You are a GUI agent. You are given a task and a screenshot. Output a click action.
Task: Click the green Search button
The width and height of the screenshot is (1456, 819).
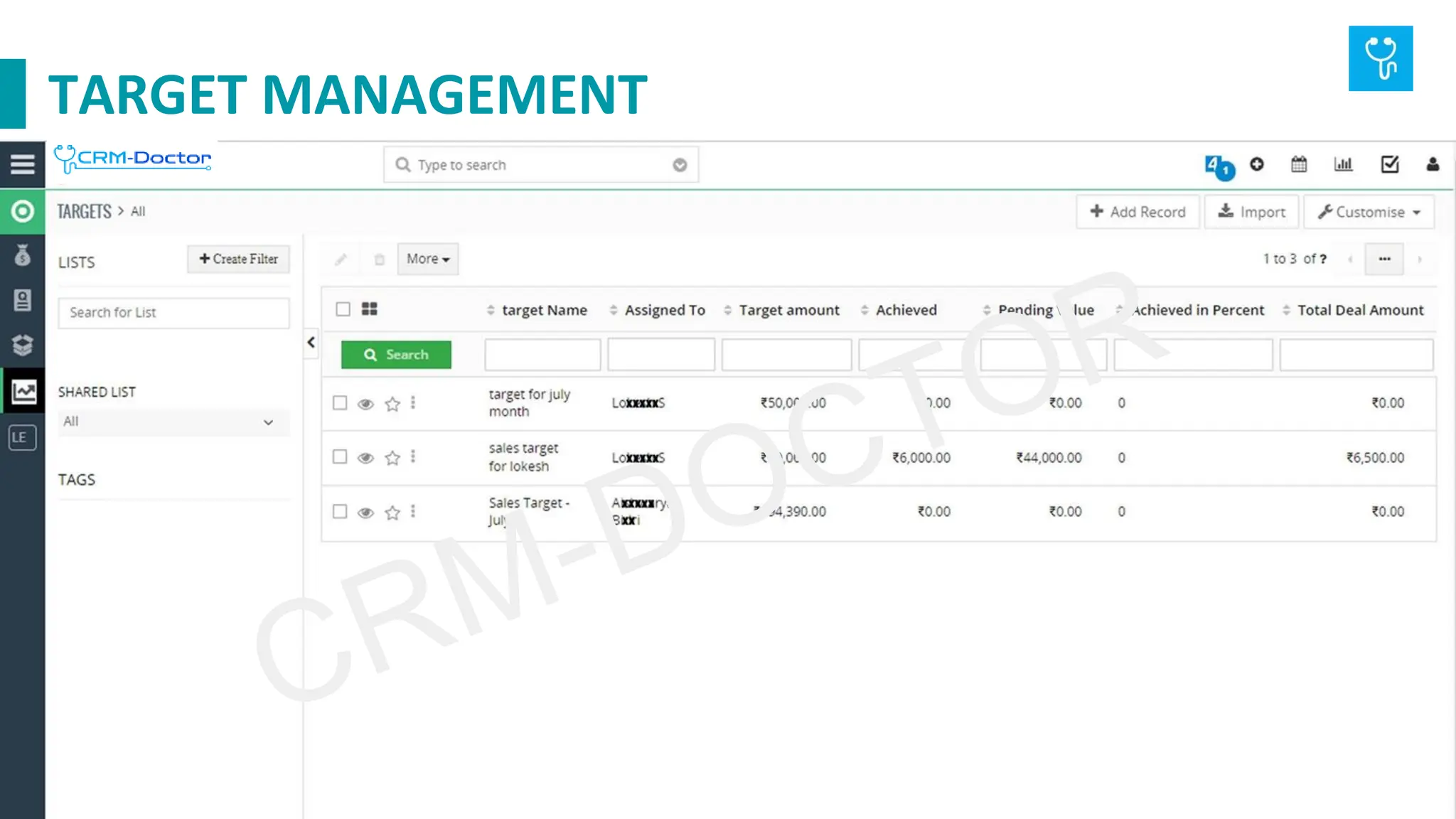pos(396,355)
